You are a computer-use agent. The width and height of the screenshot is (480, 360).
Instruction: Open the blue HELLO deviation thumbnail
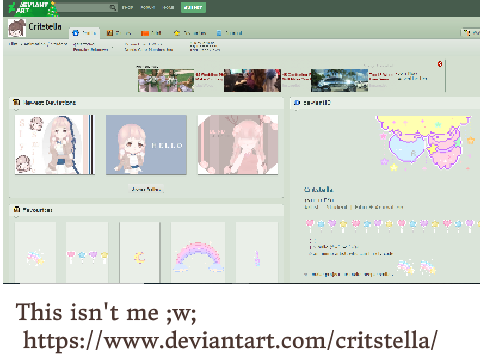146,145
